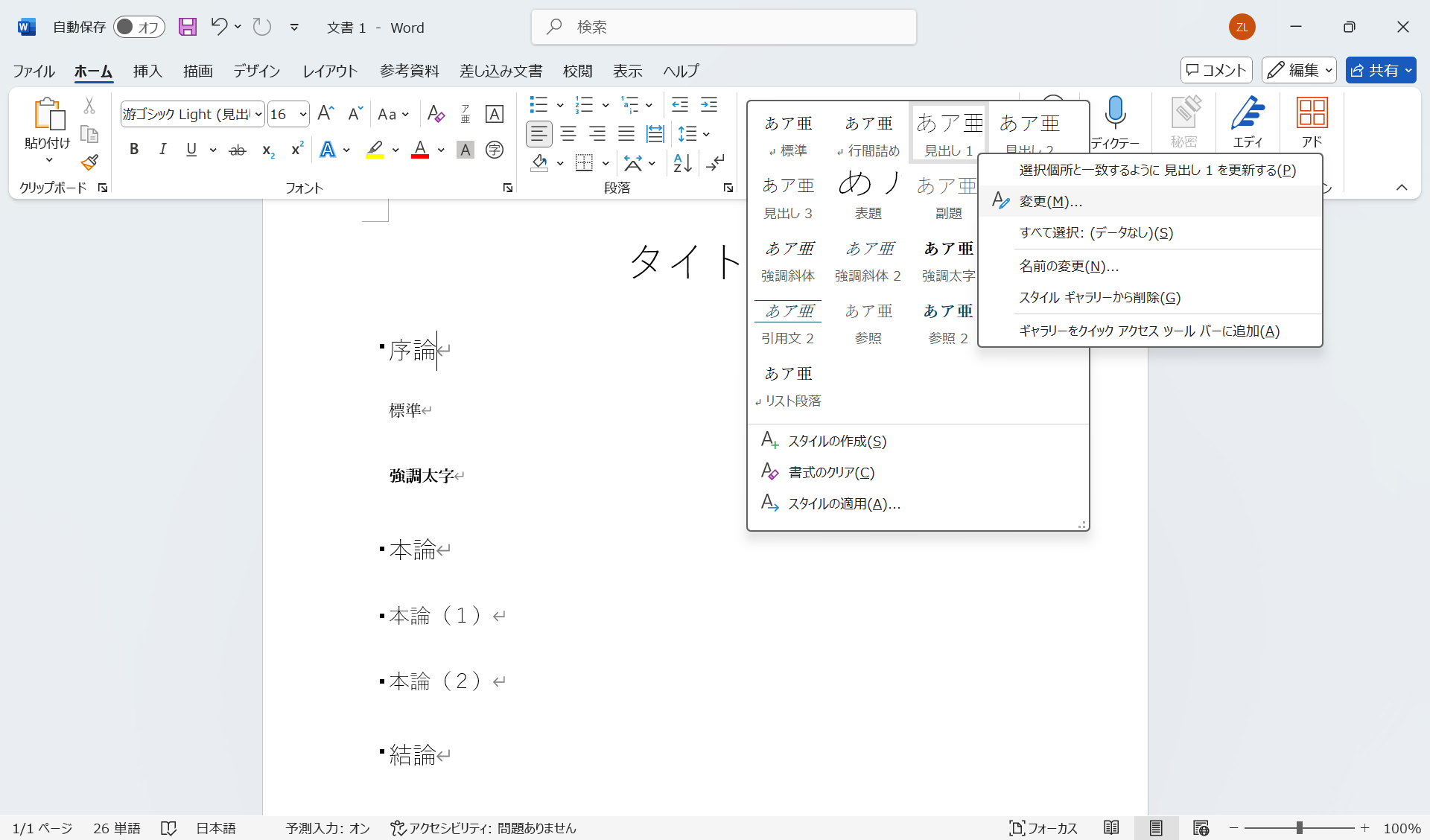Click スタイルの作成(S) in gallery
Image resolution: width=1430 pixels, height=840 pixels.
tap(837, 442)
